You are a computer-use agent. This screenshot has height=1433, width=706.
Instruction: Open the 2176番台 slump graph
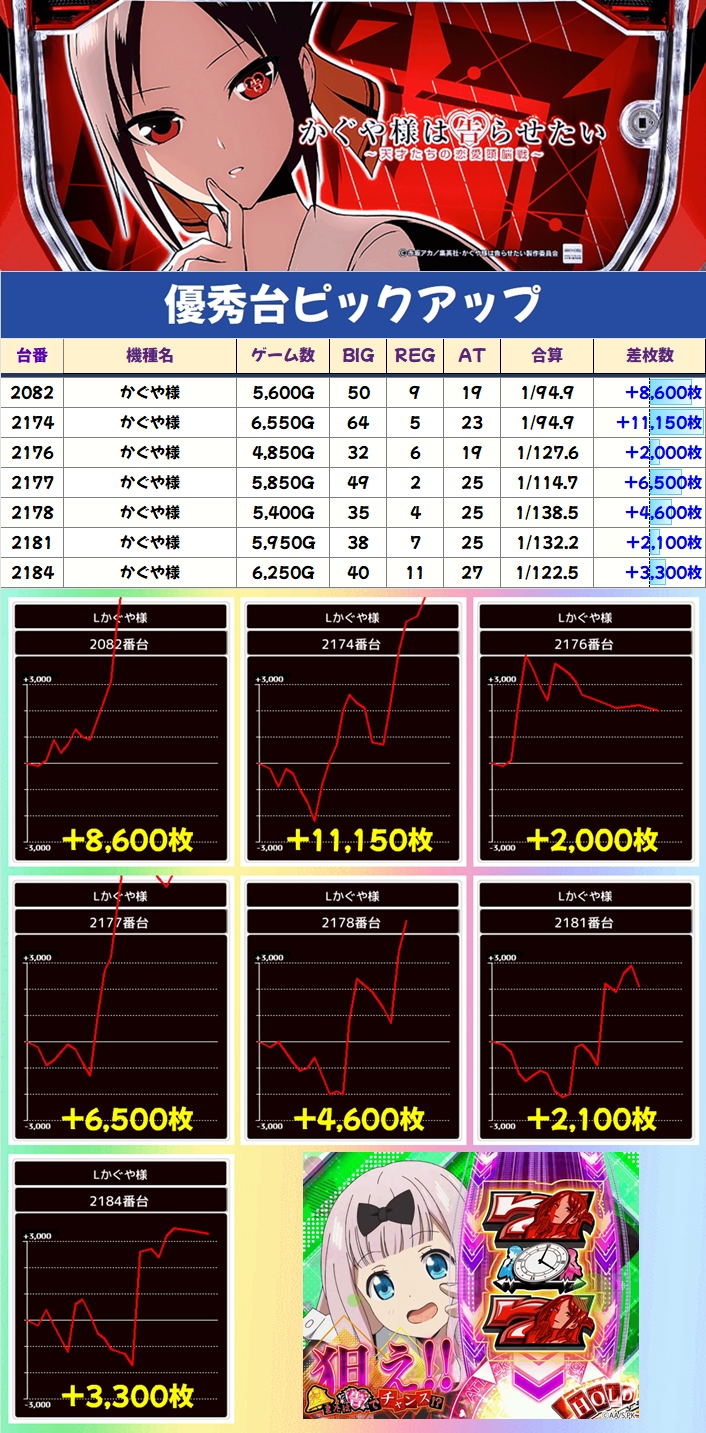[x=585, y=732]
